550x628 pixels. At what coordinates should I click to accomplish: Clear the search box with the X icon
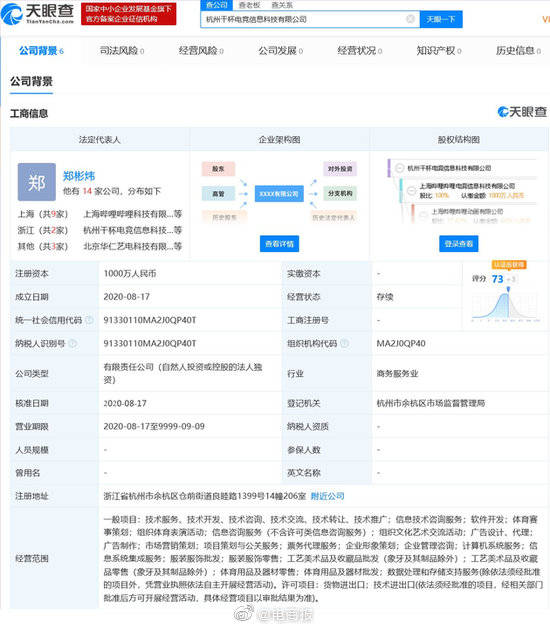click(410, 19)
